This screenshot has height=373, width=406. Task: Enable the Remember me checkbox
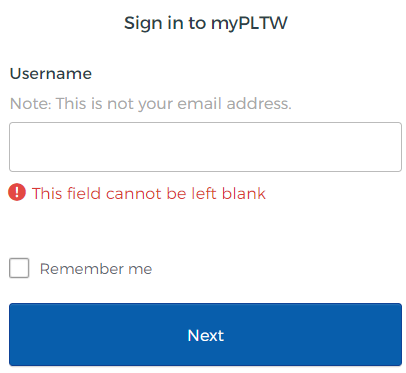19,268
